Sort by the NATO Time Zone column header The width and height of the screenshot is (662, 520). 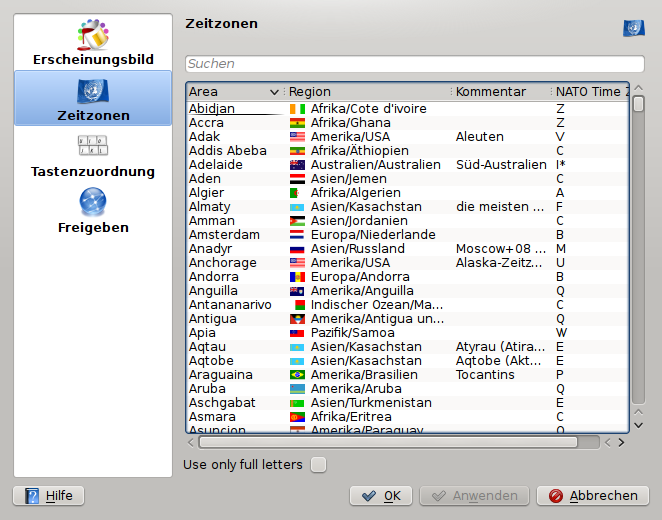coord(590,92)
